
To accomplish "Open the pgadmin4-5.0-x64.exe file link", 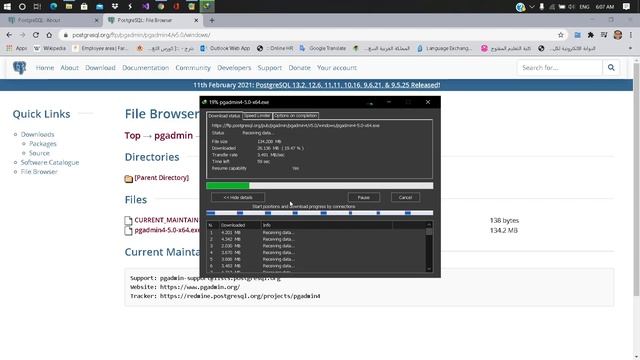I will [x=167, y=230].
